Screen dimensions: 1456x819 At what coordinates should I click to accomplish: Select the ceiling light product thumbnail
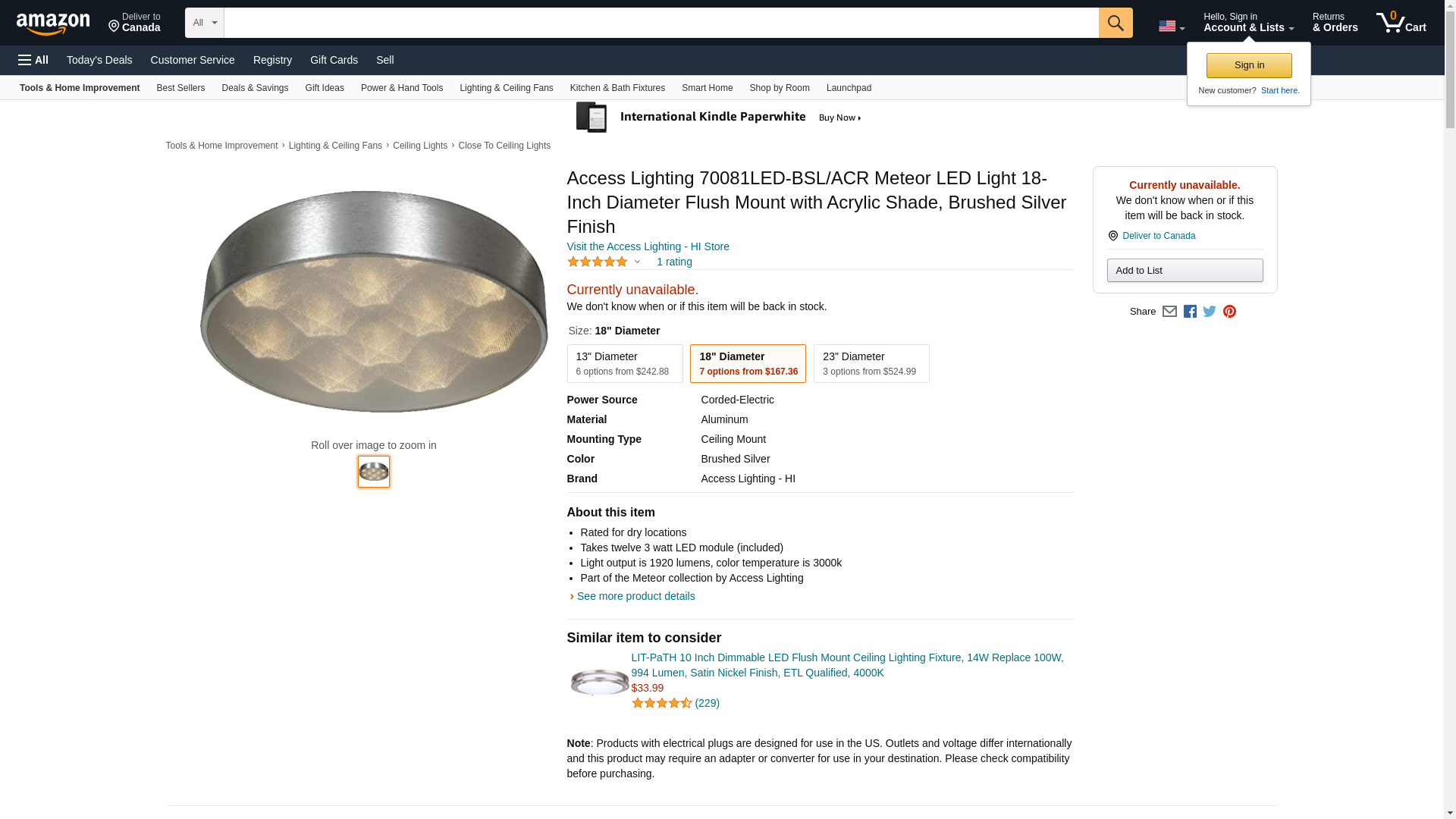tap(374, 472)
